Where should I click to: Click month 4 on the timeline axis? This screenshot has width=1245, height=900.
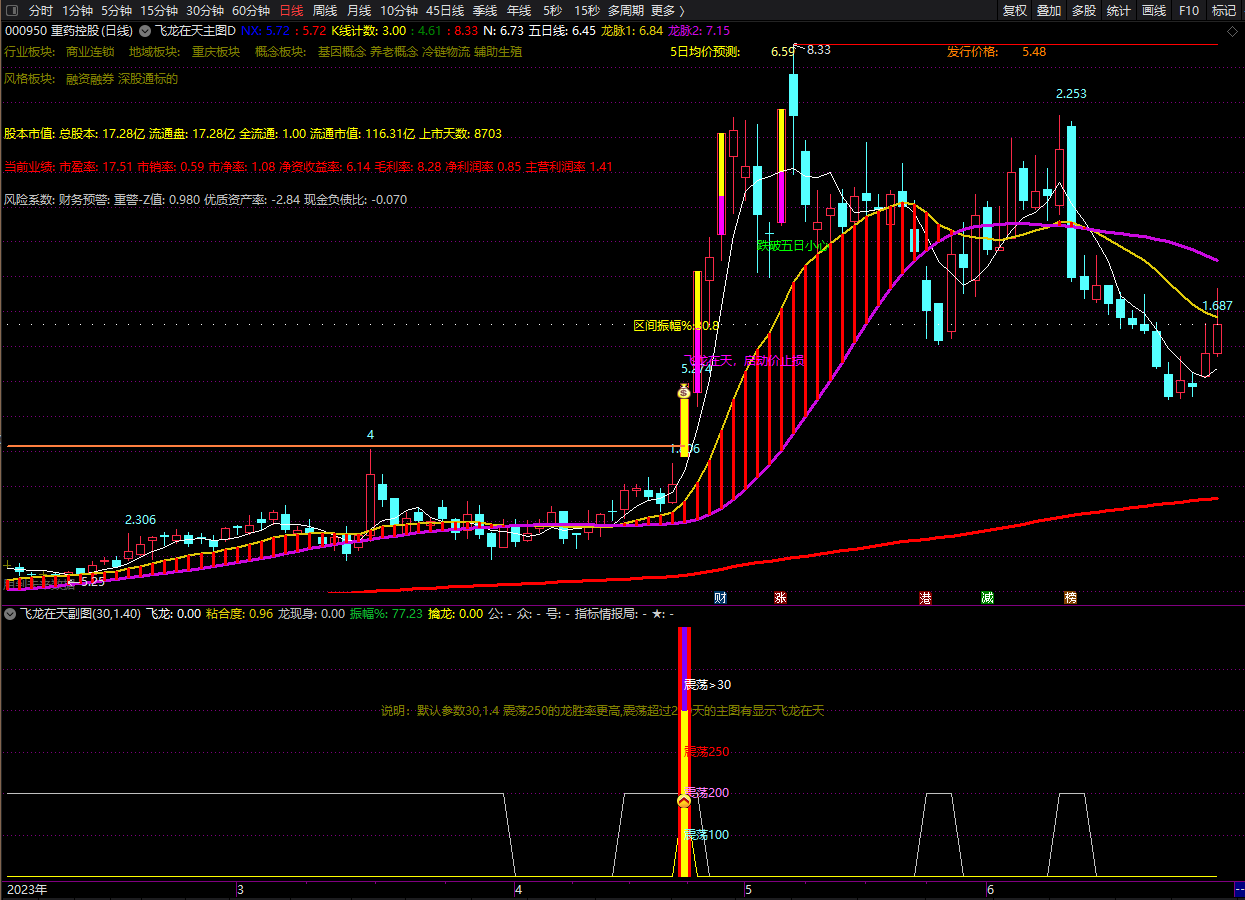[x=518, y=889]
